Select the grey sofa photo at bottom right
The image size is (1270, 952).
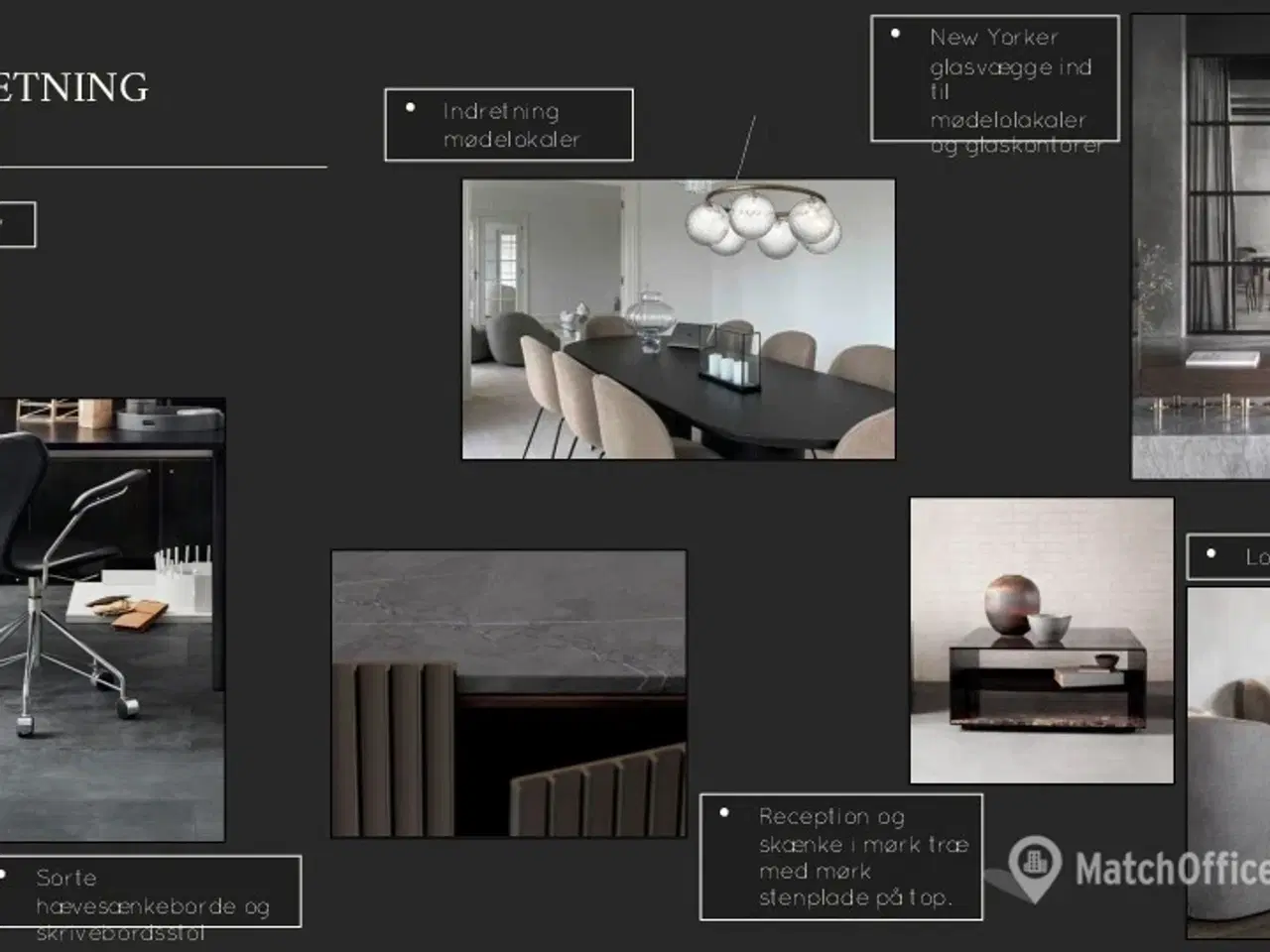click(x=1228, y=762)
